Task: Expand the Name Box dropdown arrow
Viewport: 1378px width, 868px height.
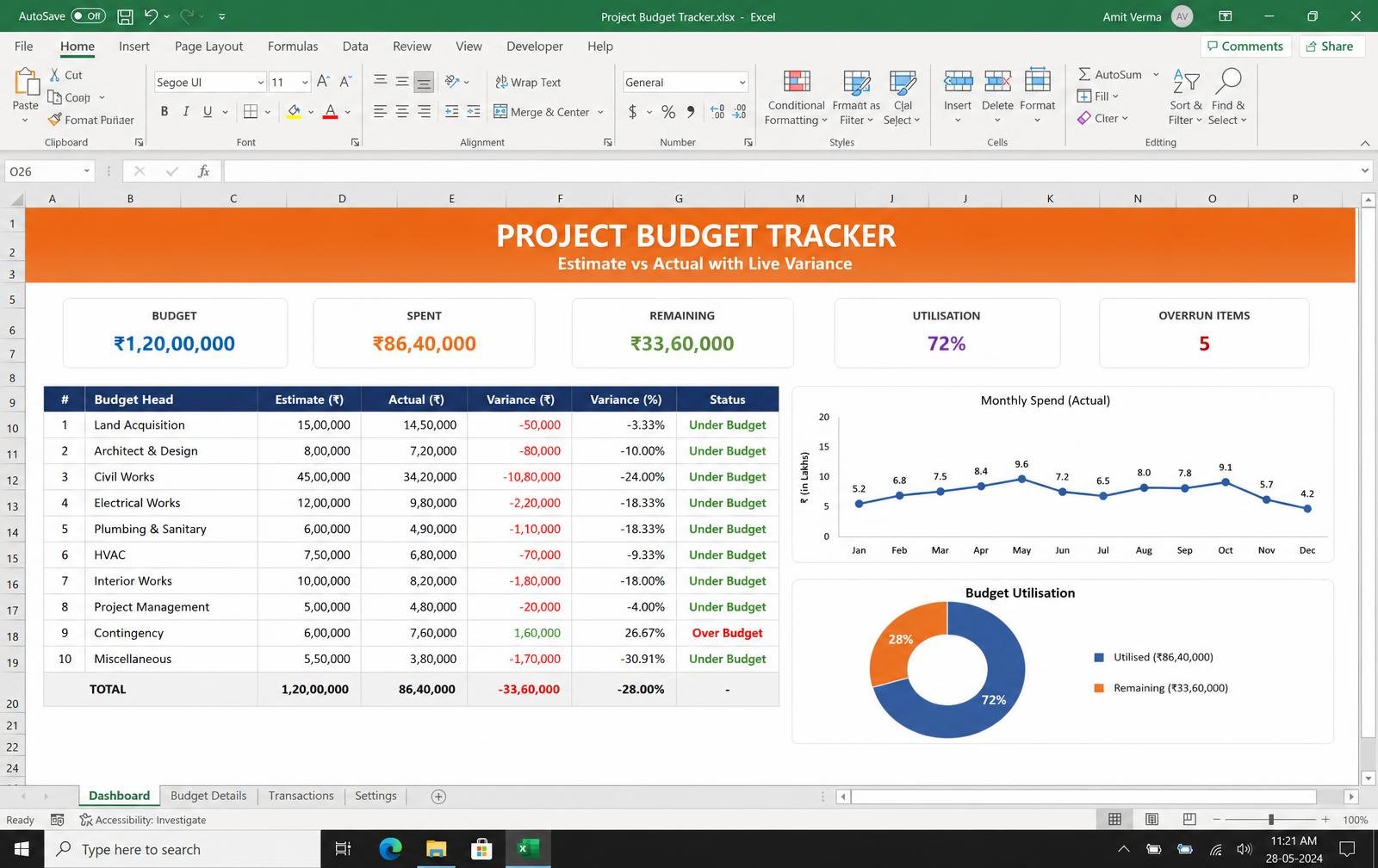Action: point(87,171)
